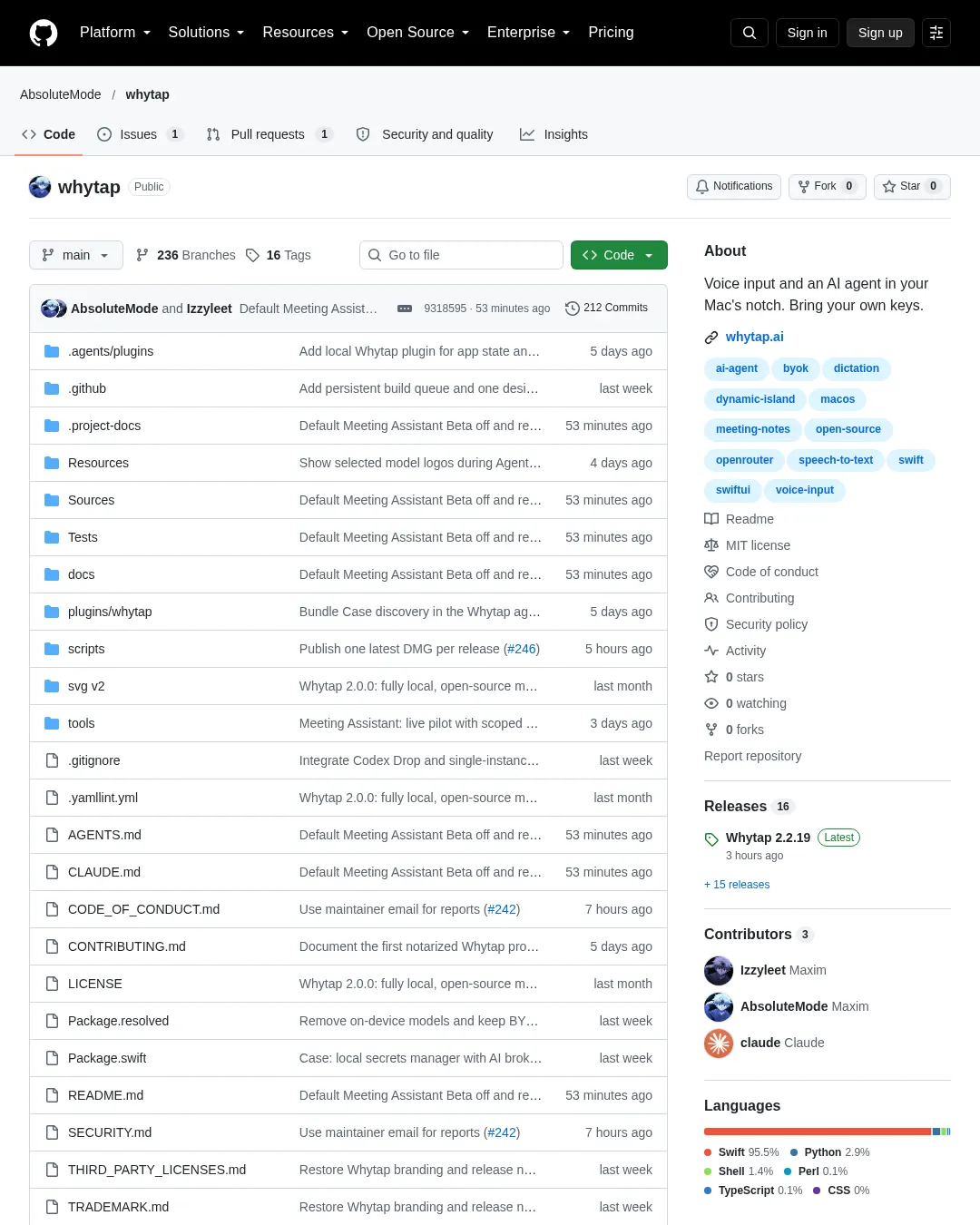Open the 236 Branches link
The image size is (980, 1225).
coord(185,255)
